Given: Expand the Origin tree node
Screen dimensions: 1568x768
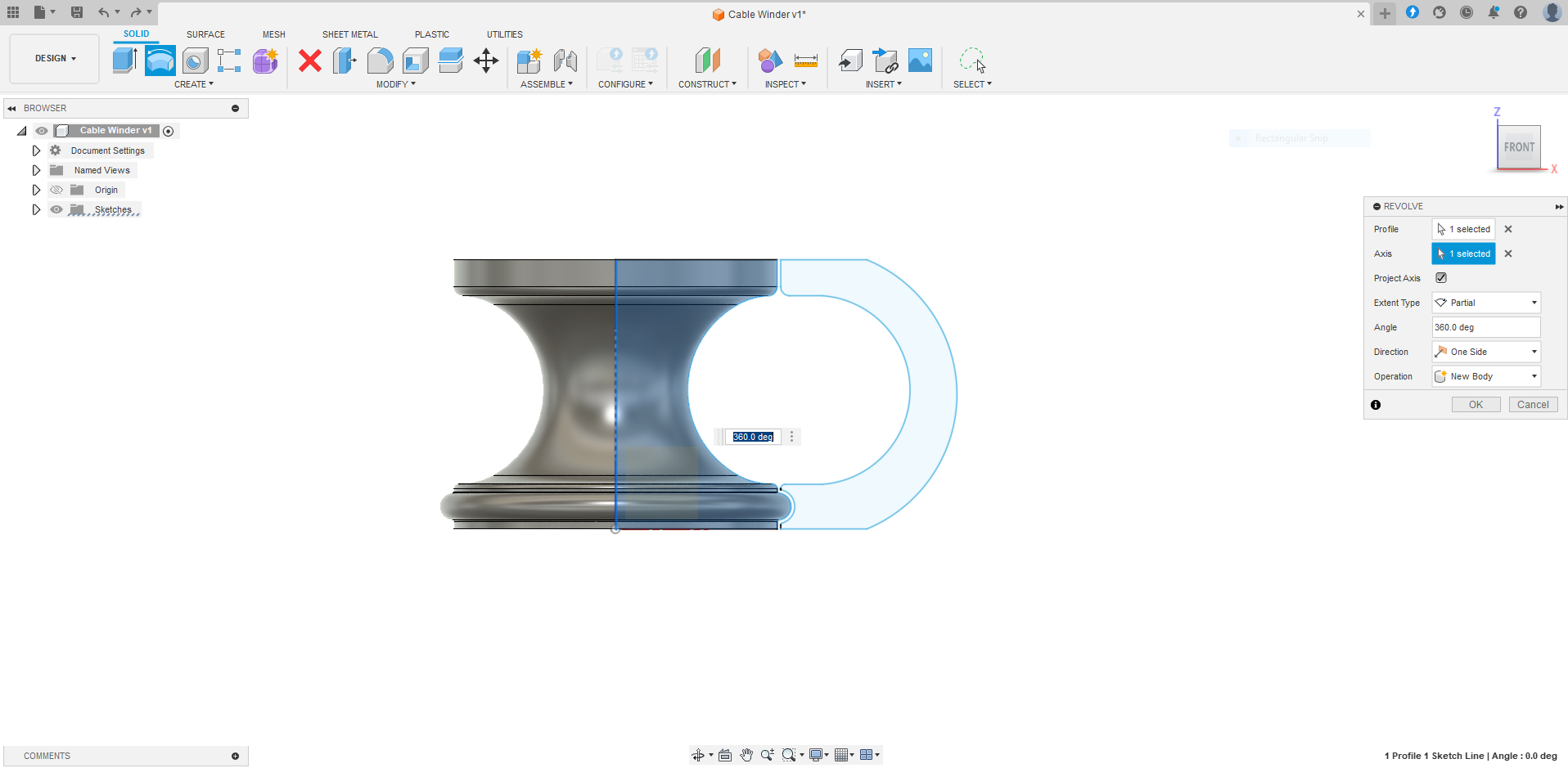Looking at the screenshot, I should point(36,190).
